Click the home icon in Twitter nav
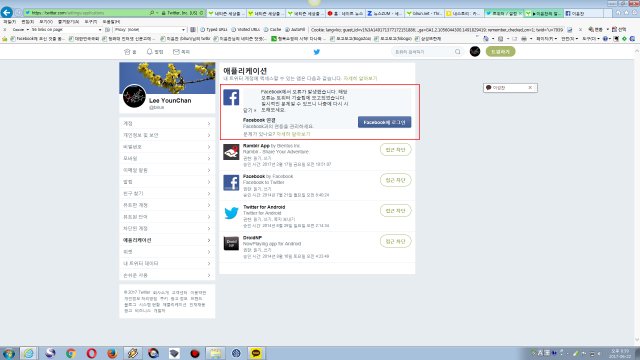Viewport: 640px width, 360px height. (127, 52)
